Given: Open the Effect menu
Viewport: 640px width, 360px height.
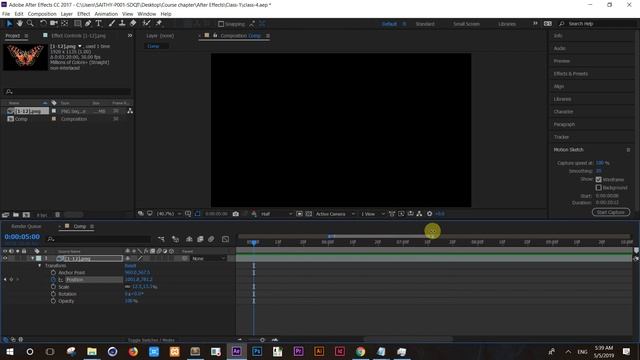Looking at the screenshot, I should coord(84,14).
